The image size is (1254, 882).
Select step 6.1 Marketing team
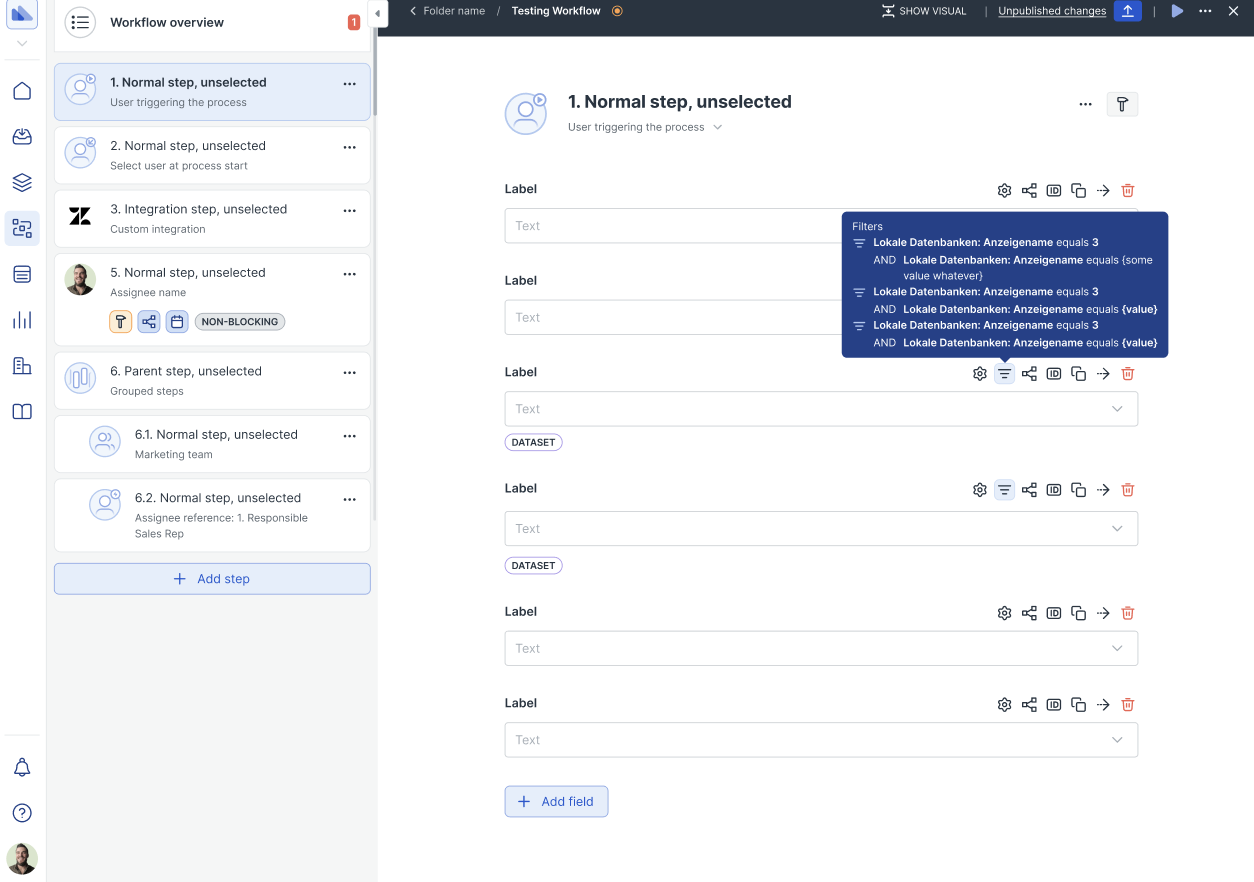click(212, 443)
